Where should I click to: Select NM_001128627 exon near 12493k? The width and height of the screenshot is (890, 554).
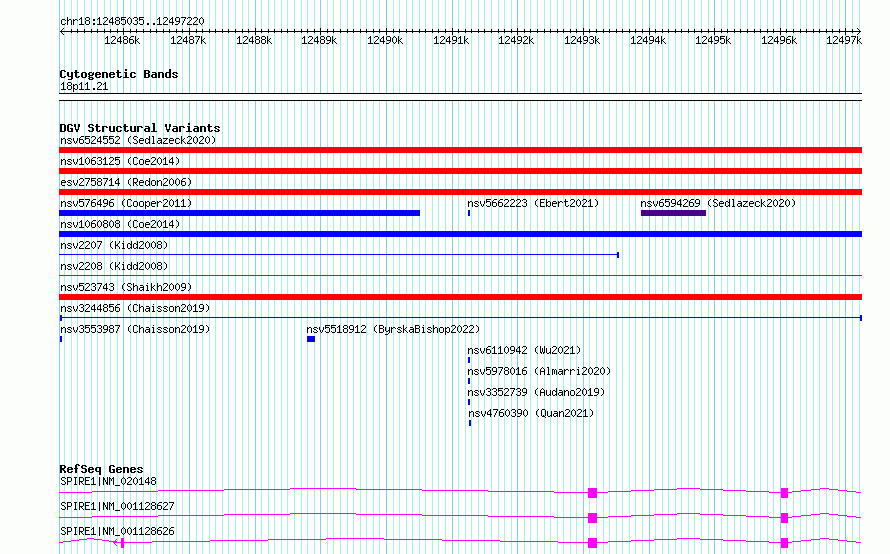coord(592,518)
